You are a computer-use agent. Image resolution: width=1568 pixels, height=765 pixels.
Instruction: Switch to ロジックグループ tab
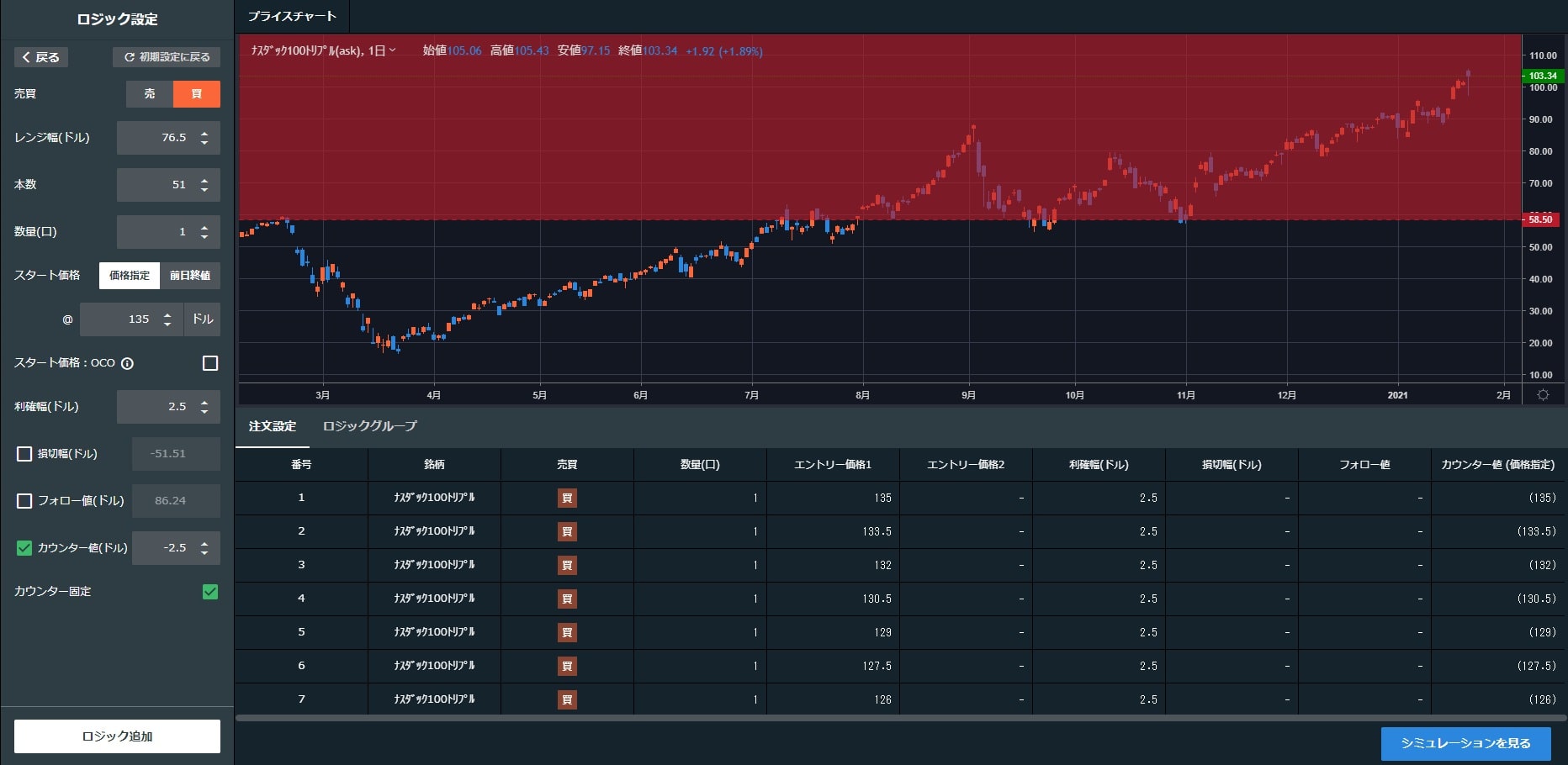(370, 426)
